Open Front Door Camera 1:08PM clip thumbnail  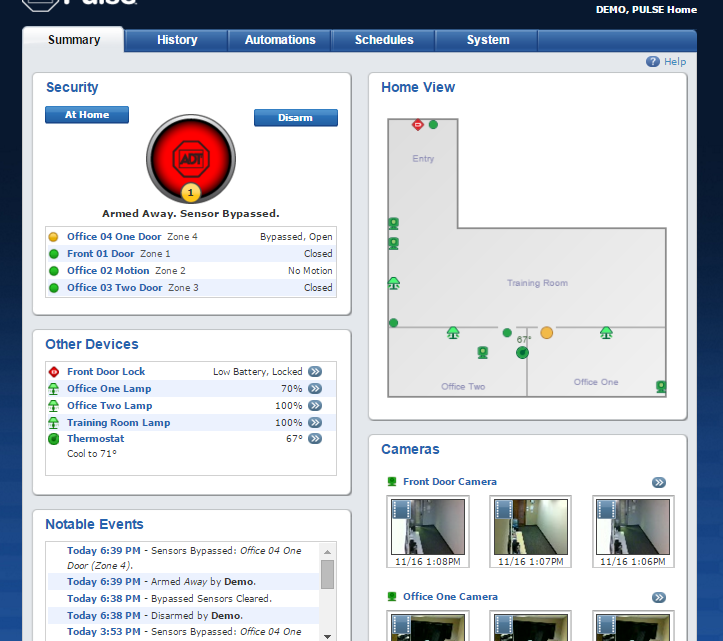[x=427, y=527]
